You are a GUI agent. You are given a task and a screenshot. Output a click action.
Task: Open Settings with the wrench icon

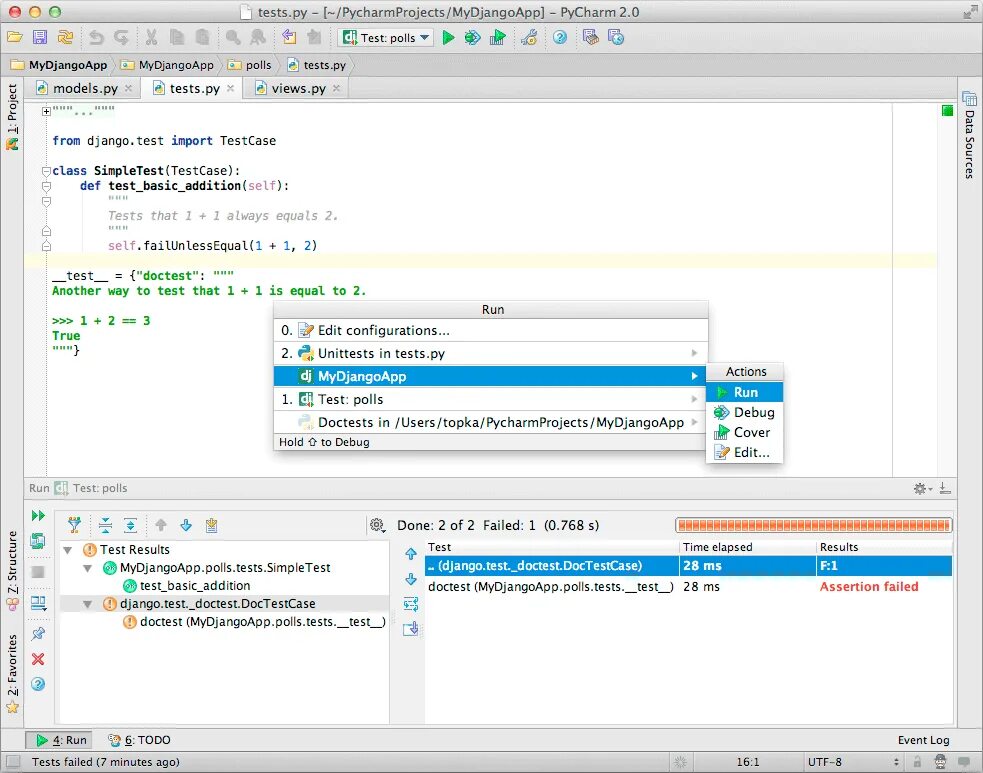529,38
